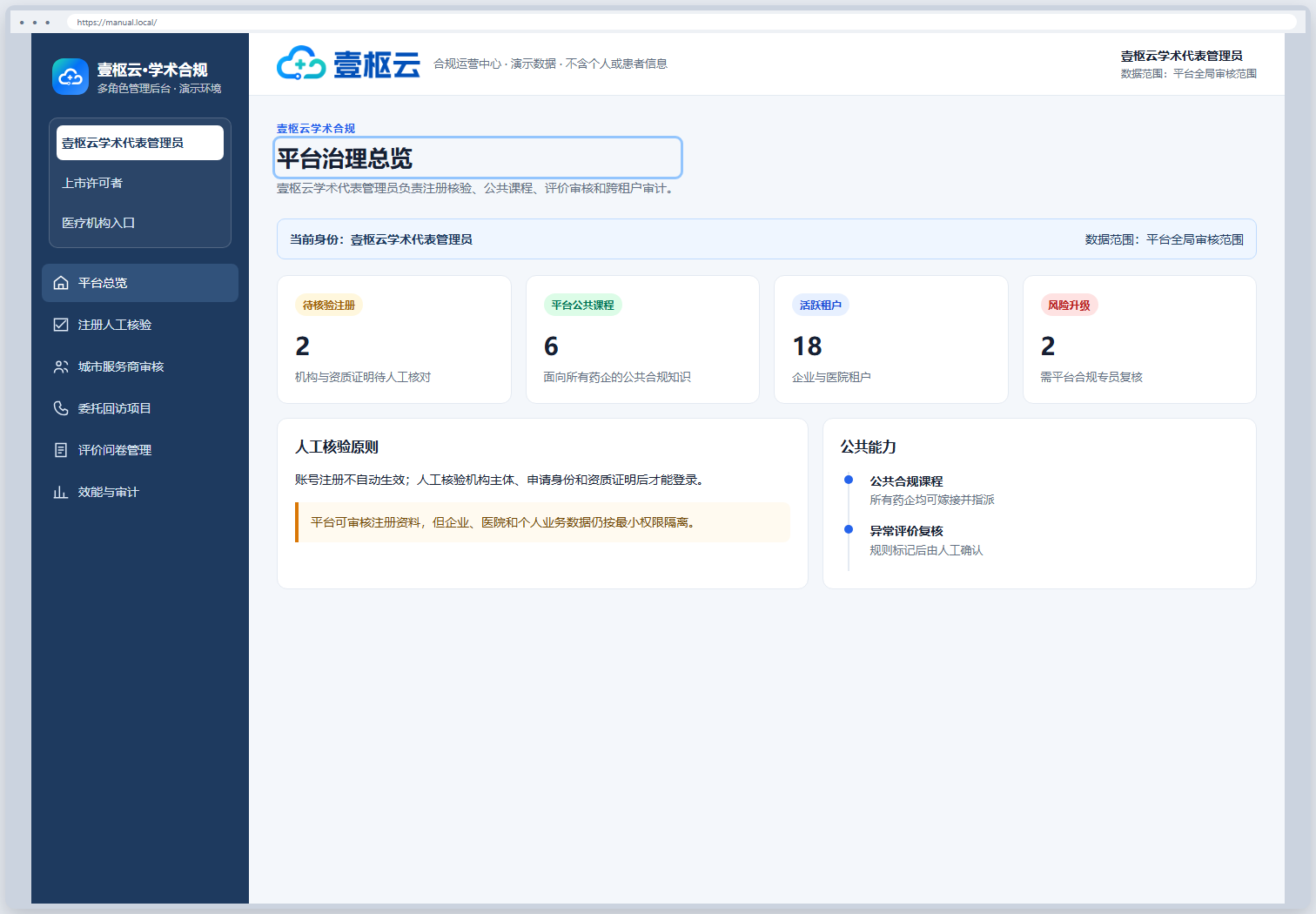Viewport: 1316px width, 914px height.
Task: Click the home icon beside 平台总览
Action: tap(61, 283)
